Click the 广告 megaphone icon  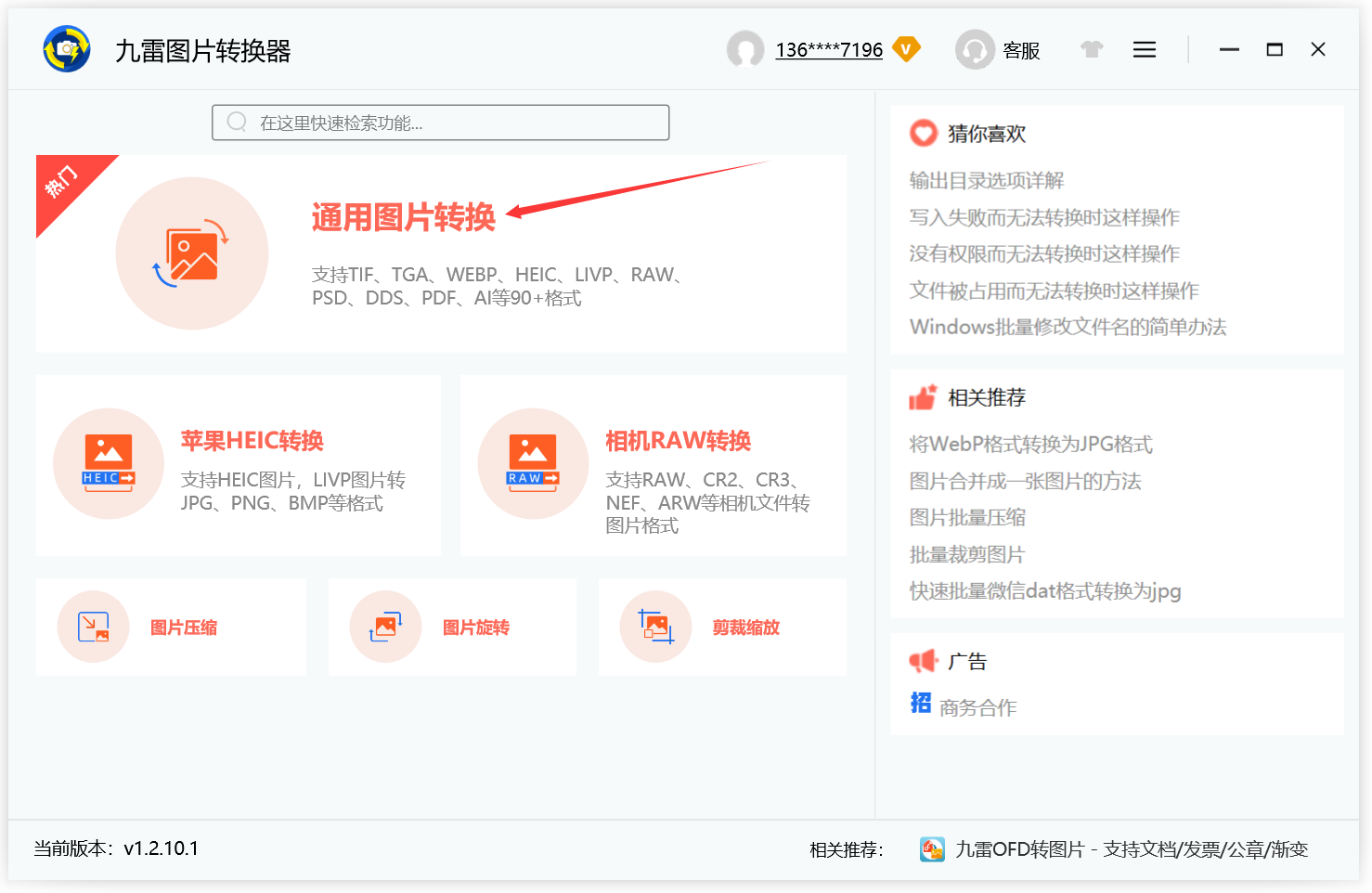click(x=924, y=661)
